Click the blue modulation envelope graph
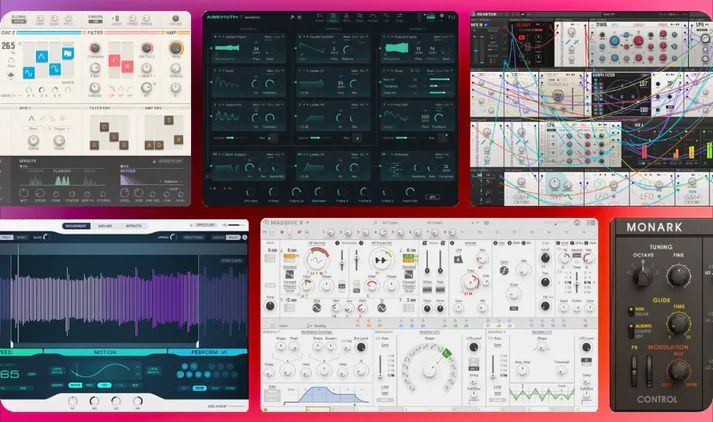 tap(325, 395)
